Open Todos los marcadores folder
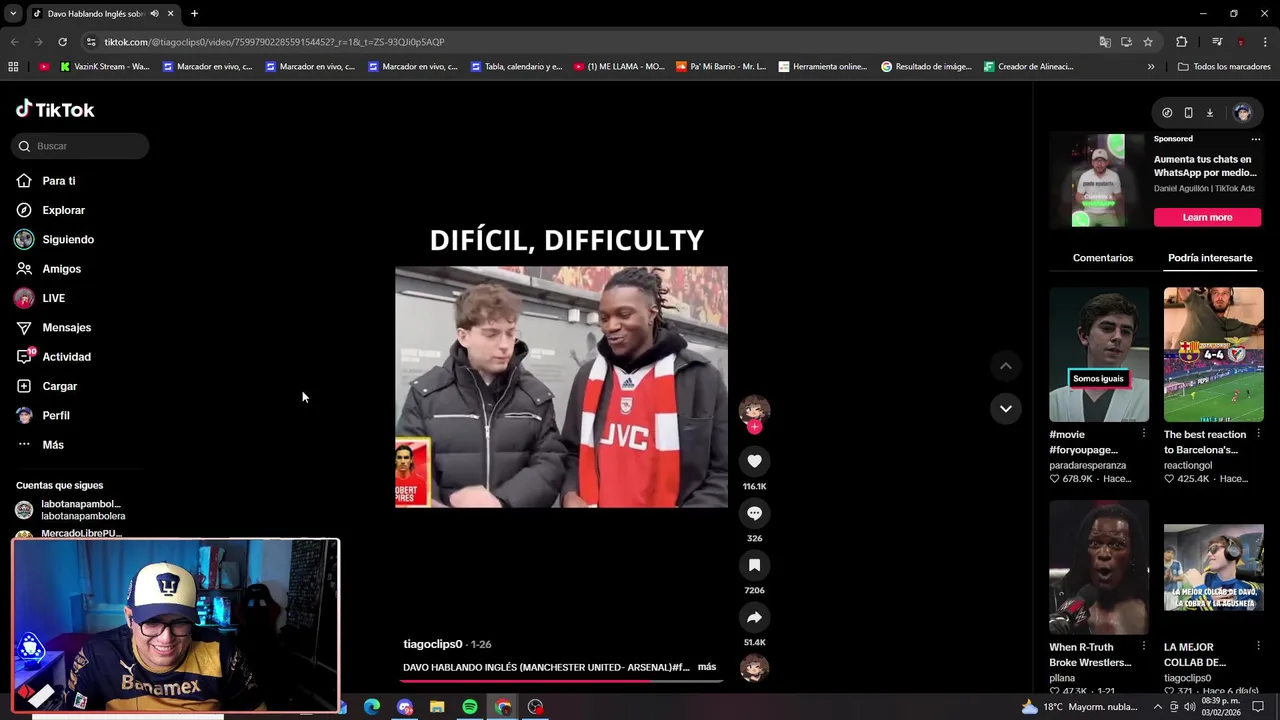Screen dimensions: 1280x720 (1224, 67)
